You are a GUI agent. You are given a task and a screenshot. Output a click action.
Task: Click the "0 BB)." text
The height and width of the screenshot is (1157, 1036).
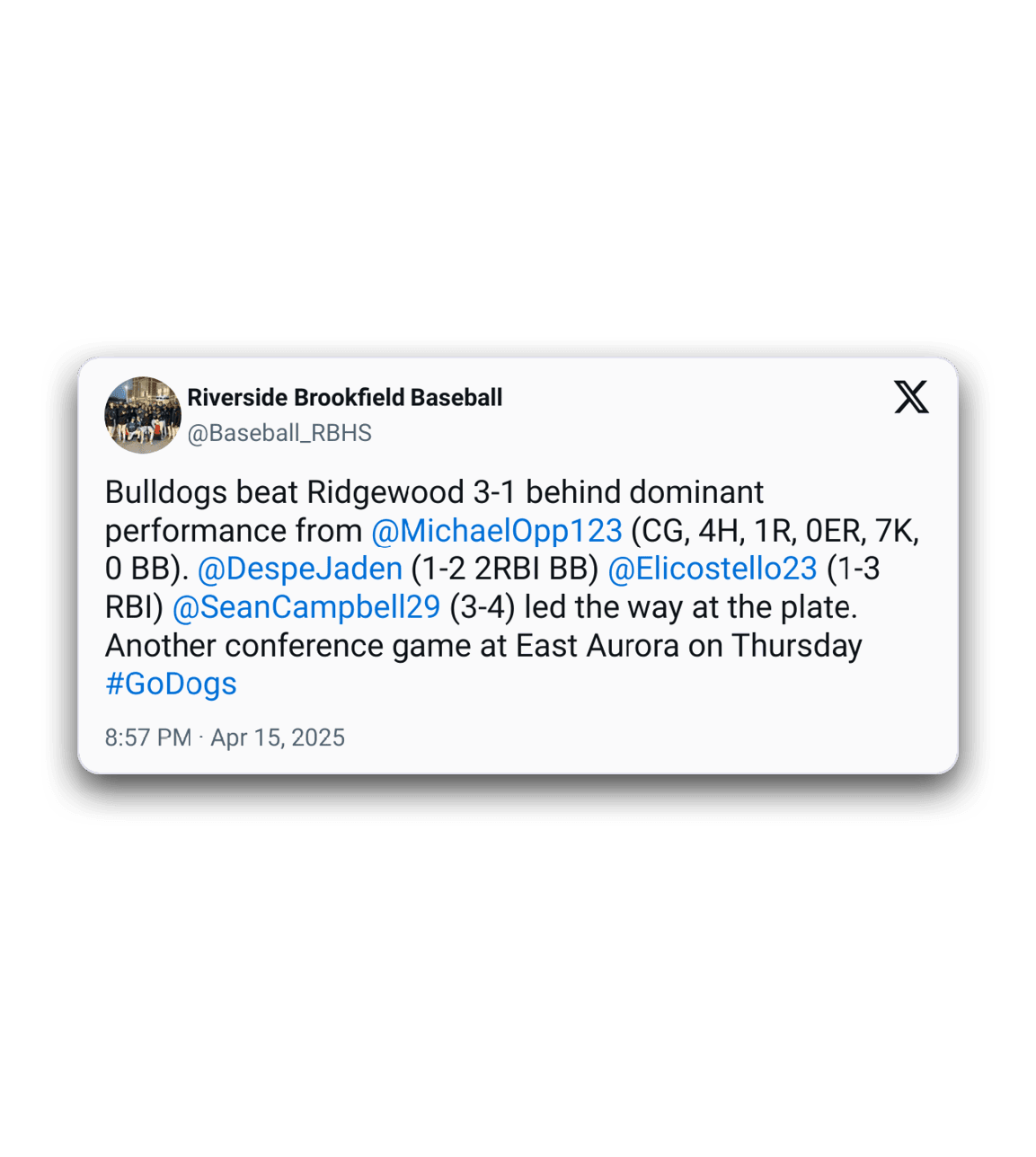point(147,569)
